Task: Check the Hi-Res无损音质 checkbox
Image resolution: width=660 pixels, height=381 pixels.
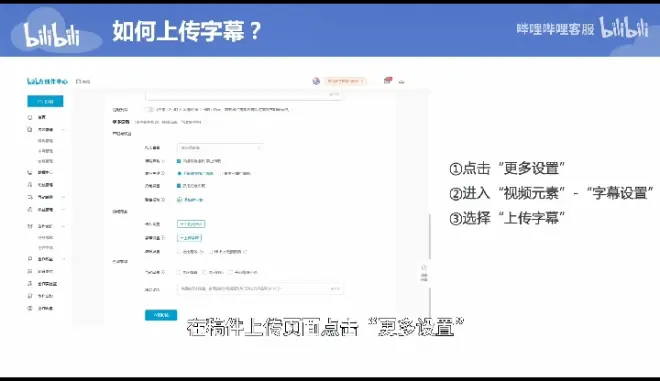Action: tap(210, 252)
